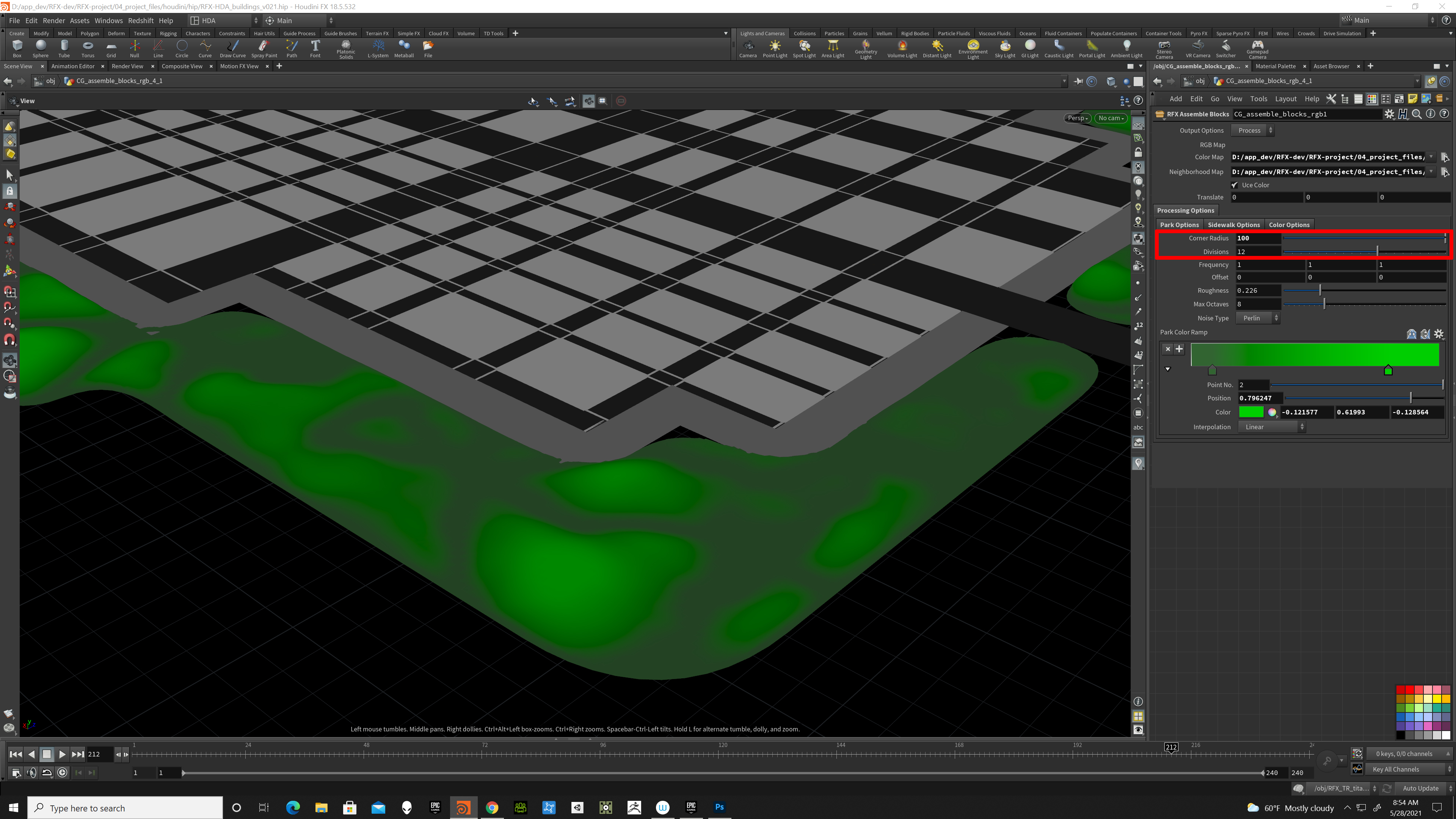Add a point to the color ramp
This screenshot has height=819, width=1456.
(1180, 349)
